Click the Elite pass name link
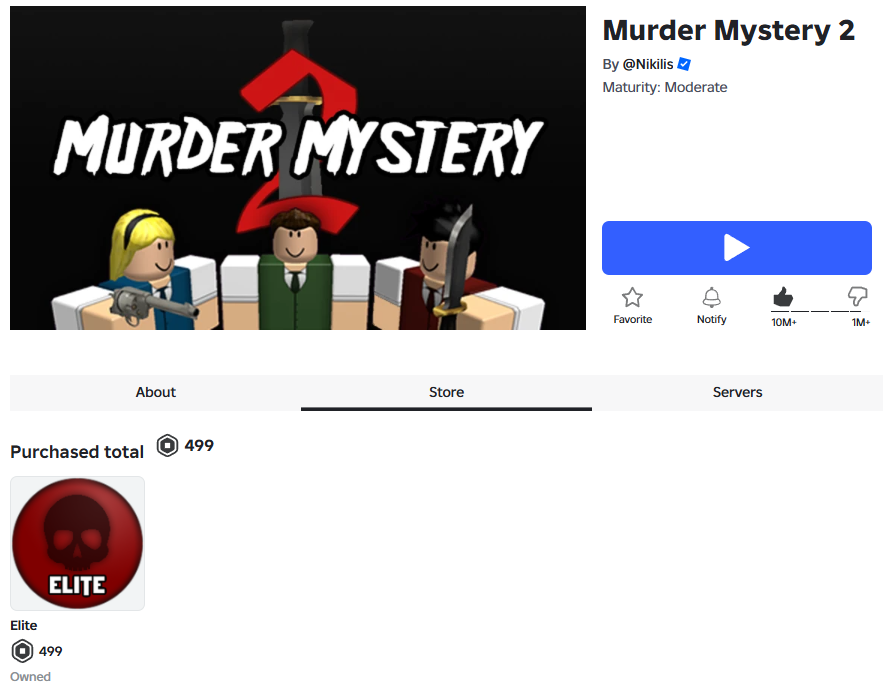Screen dimensions: 890x691 click(x=24, y=625)
